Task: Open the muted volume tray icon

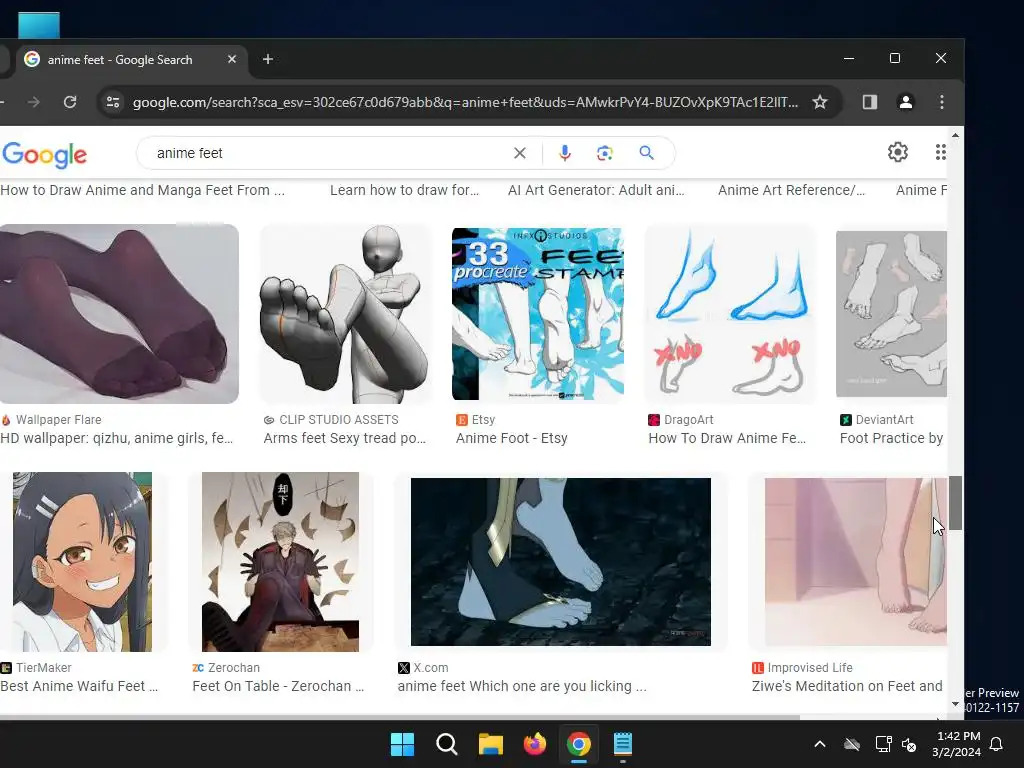Action: click(908, 744)
